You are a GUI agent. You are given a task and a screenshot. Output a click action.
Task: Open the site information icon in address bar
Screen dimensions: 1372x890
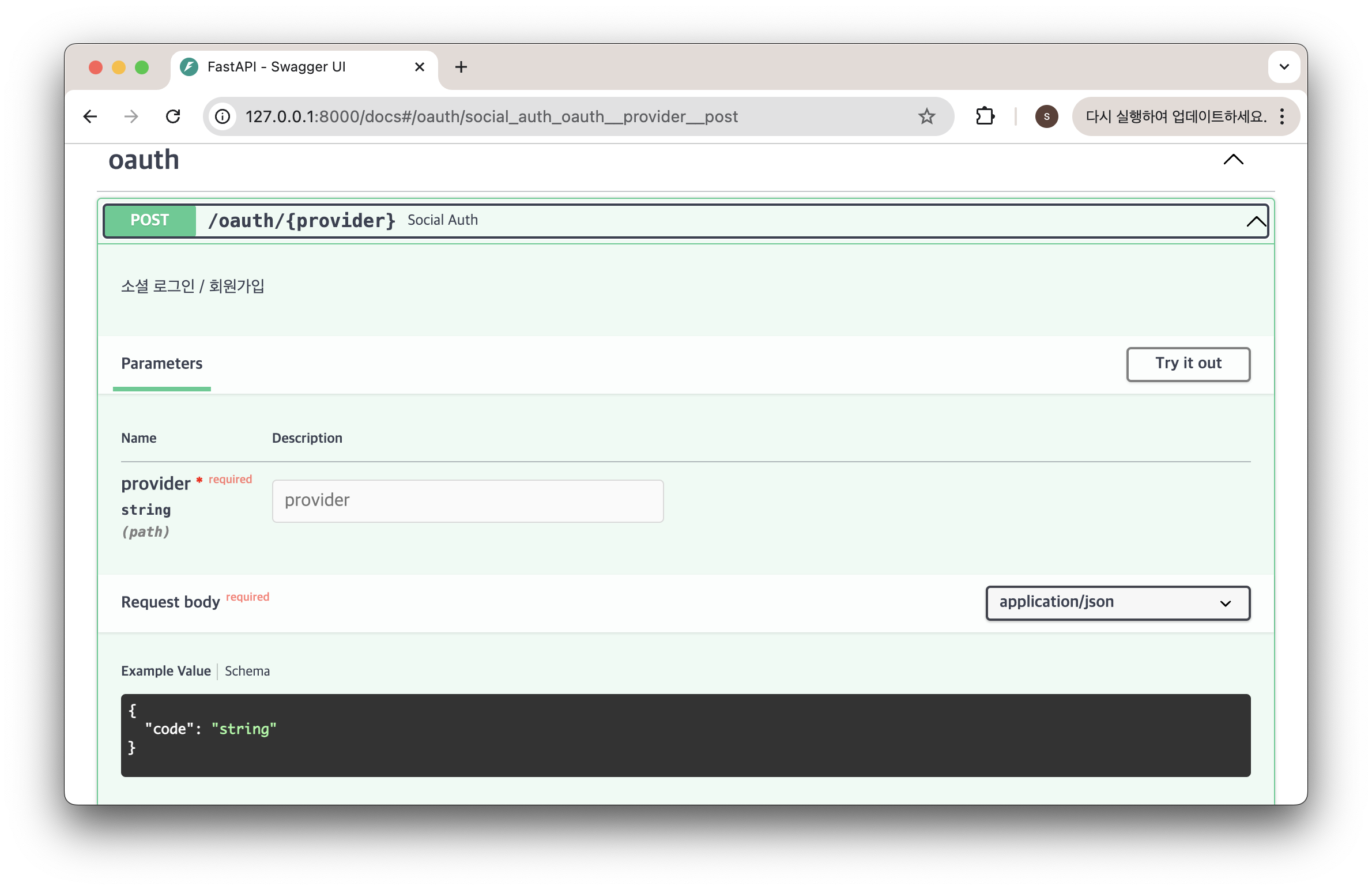click(223, 116)
